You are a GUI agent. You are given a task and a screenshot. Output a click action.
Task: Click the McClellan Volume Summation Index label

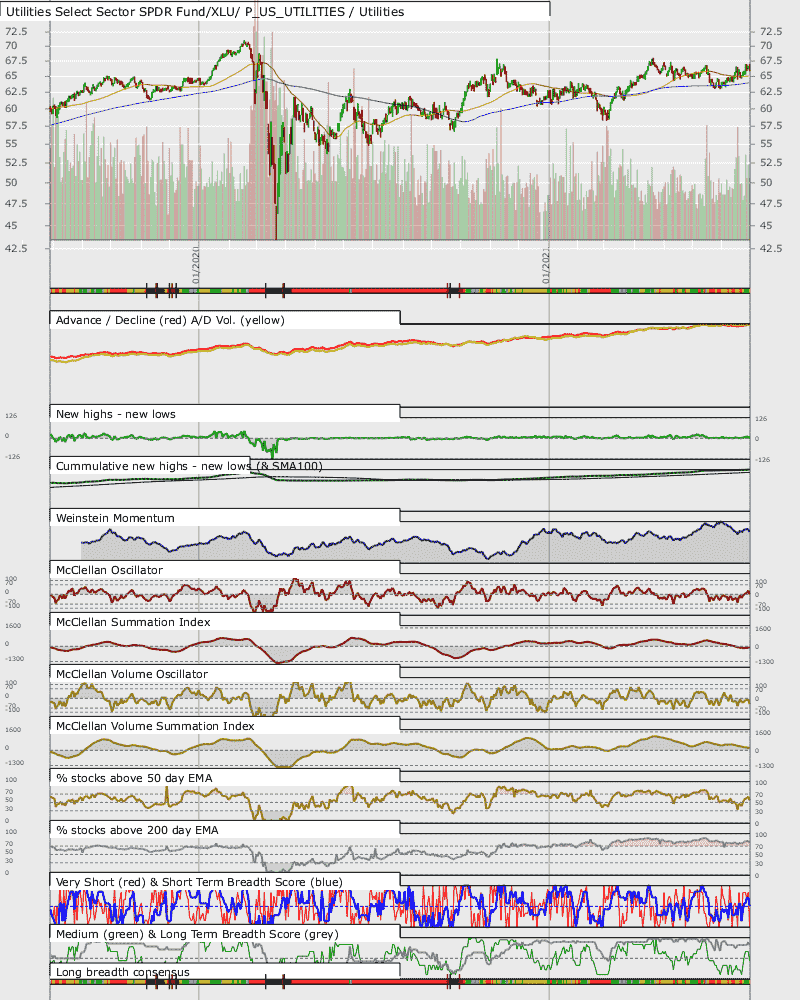tap(155, 726)
